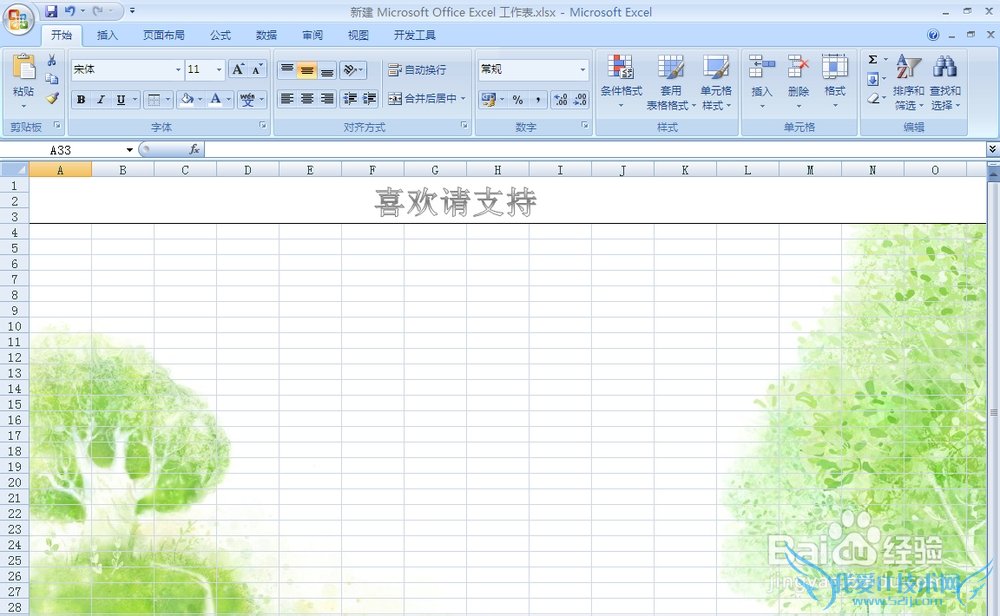Open Conditional Formatting (条件格式)
Screen dimensions: 1000x616
pos(621,82)
